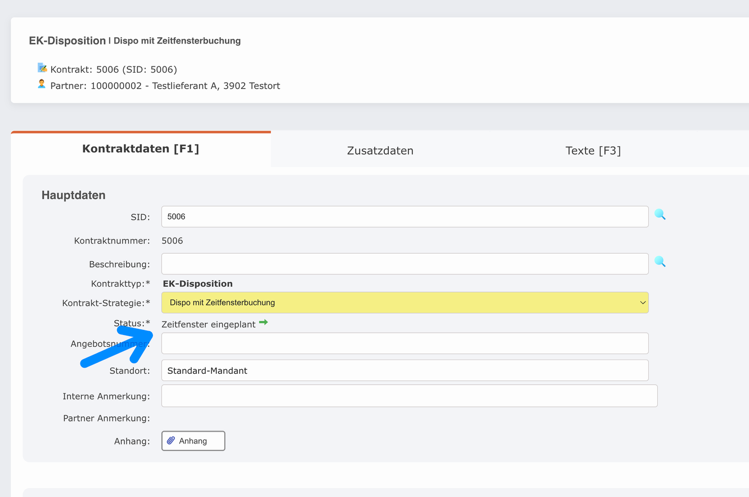Open the Zusatzdaten tab

click(380, 151)
